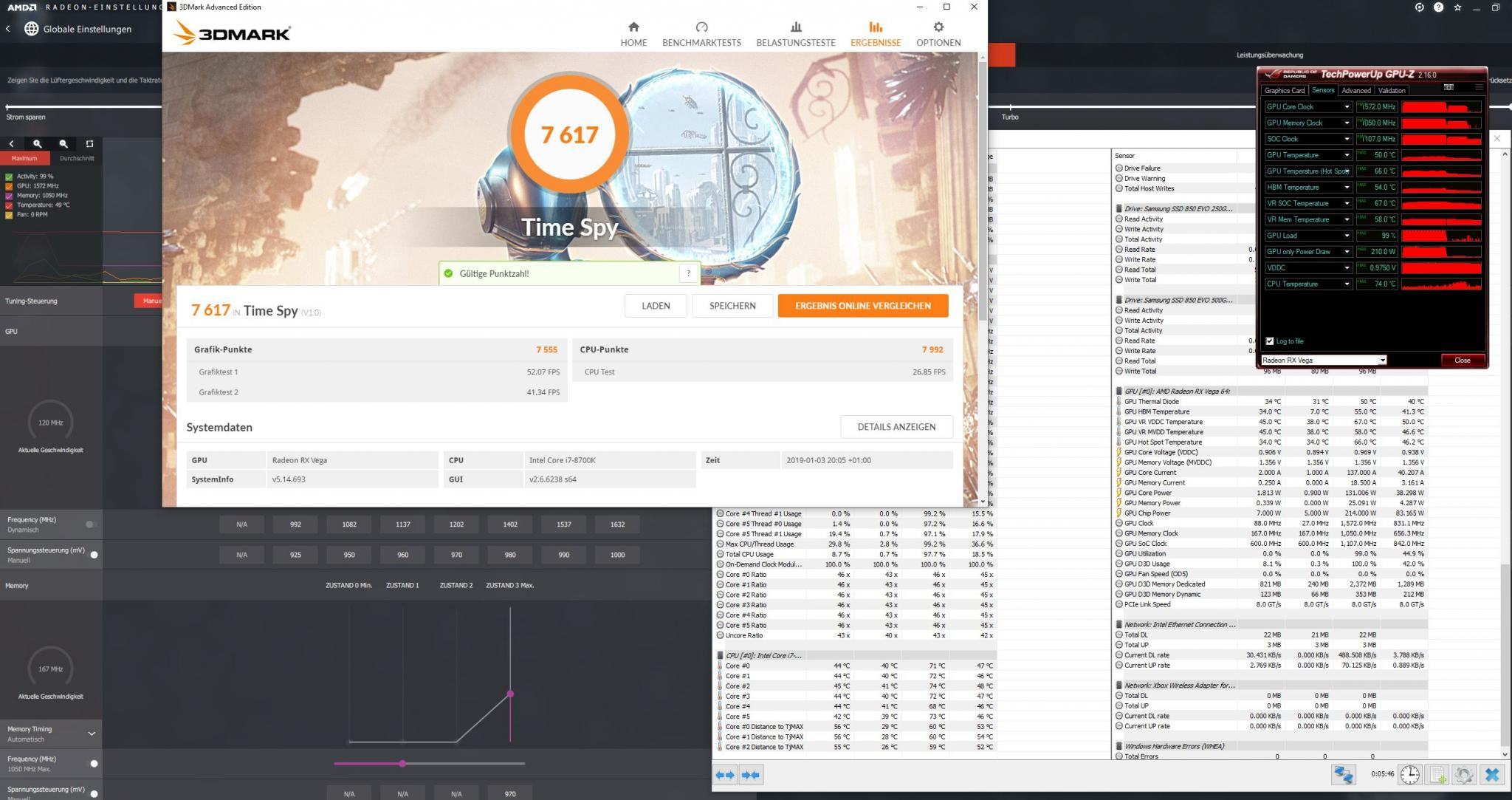
Task: Click the Radeon notifications gear icon
Action: [1419, 7]
